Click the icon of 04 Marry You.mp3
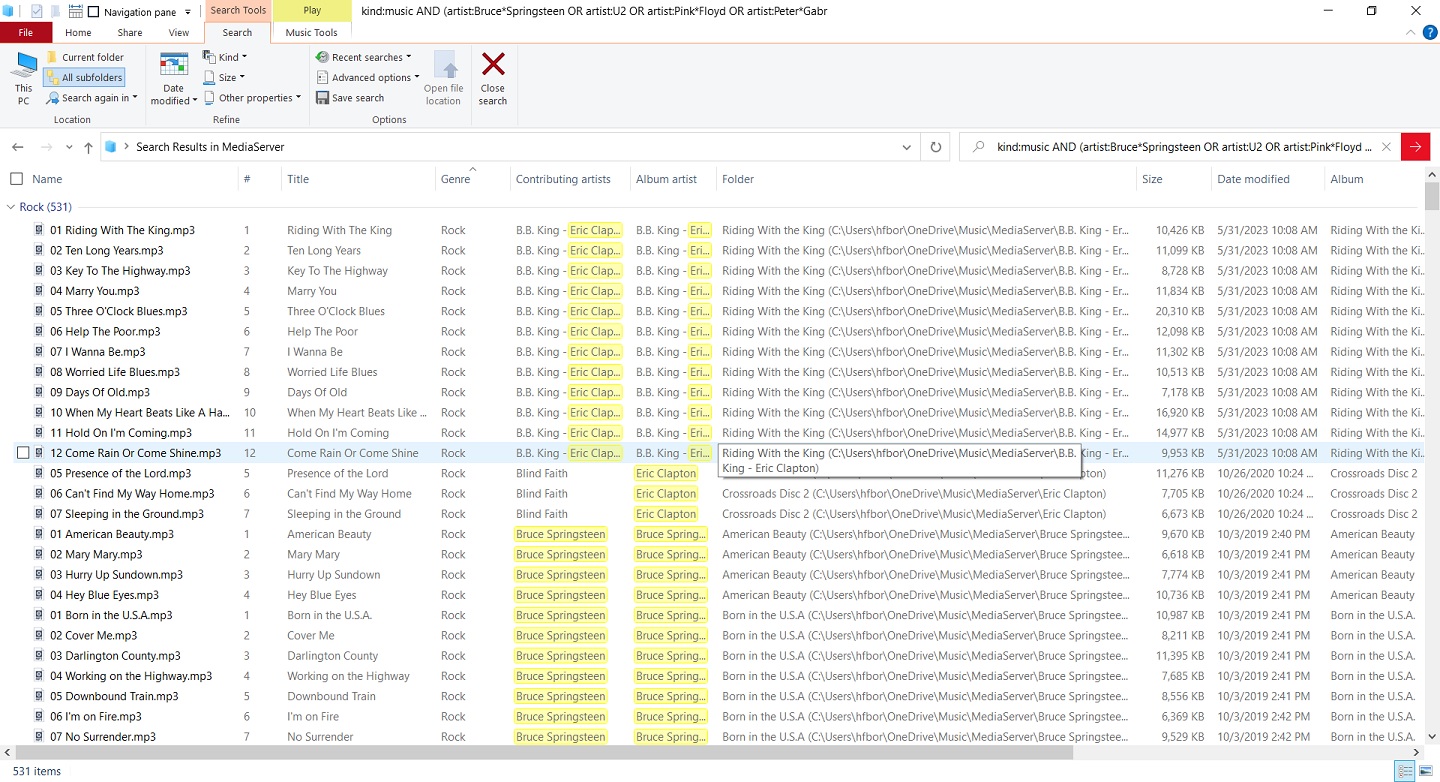The width and height of the screenshot is (1440, 782). coord(39,291)
